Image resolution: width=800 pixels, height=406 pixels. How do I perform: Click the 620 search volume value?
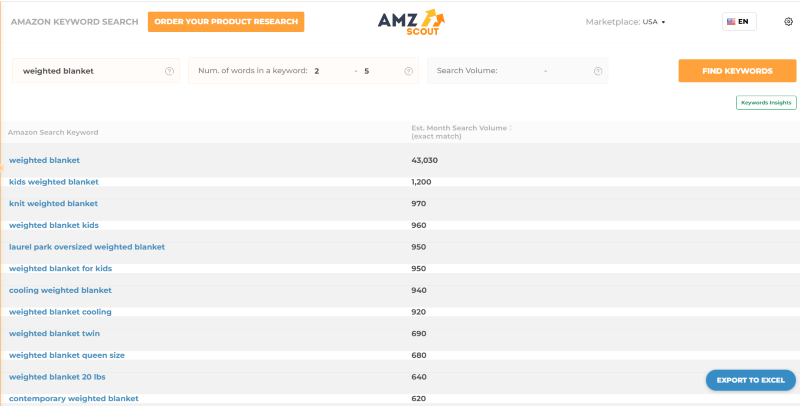click(418, 399)
